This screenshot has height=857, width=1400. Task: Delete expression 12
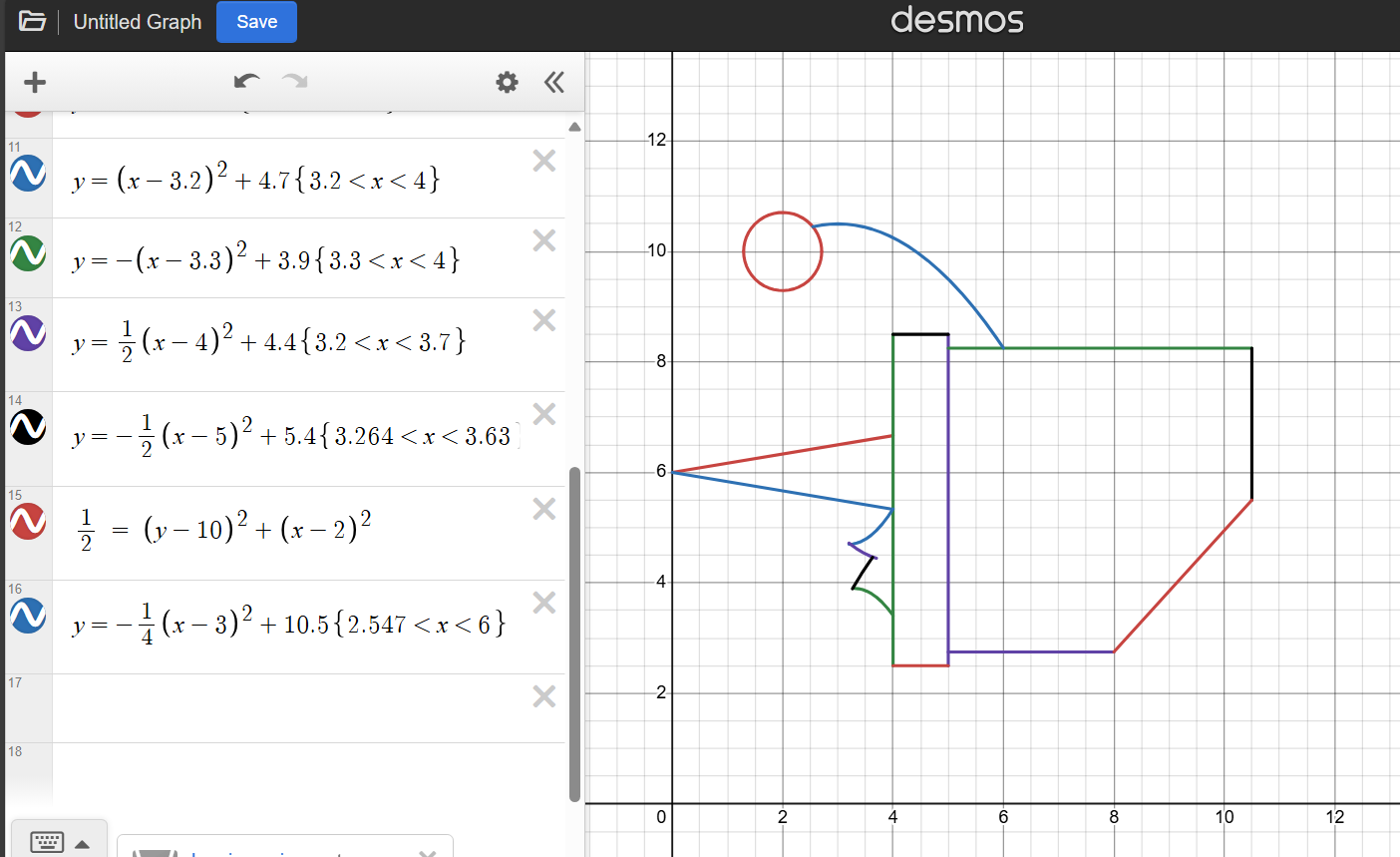[544, 240]
